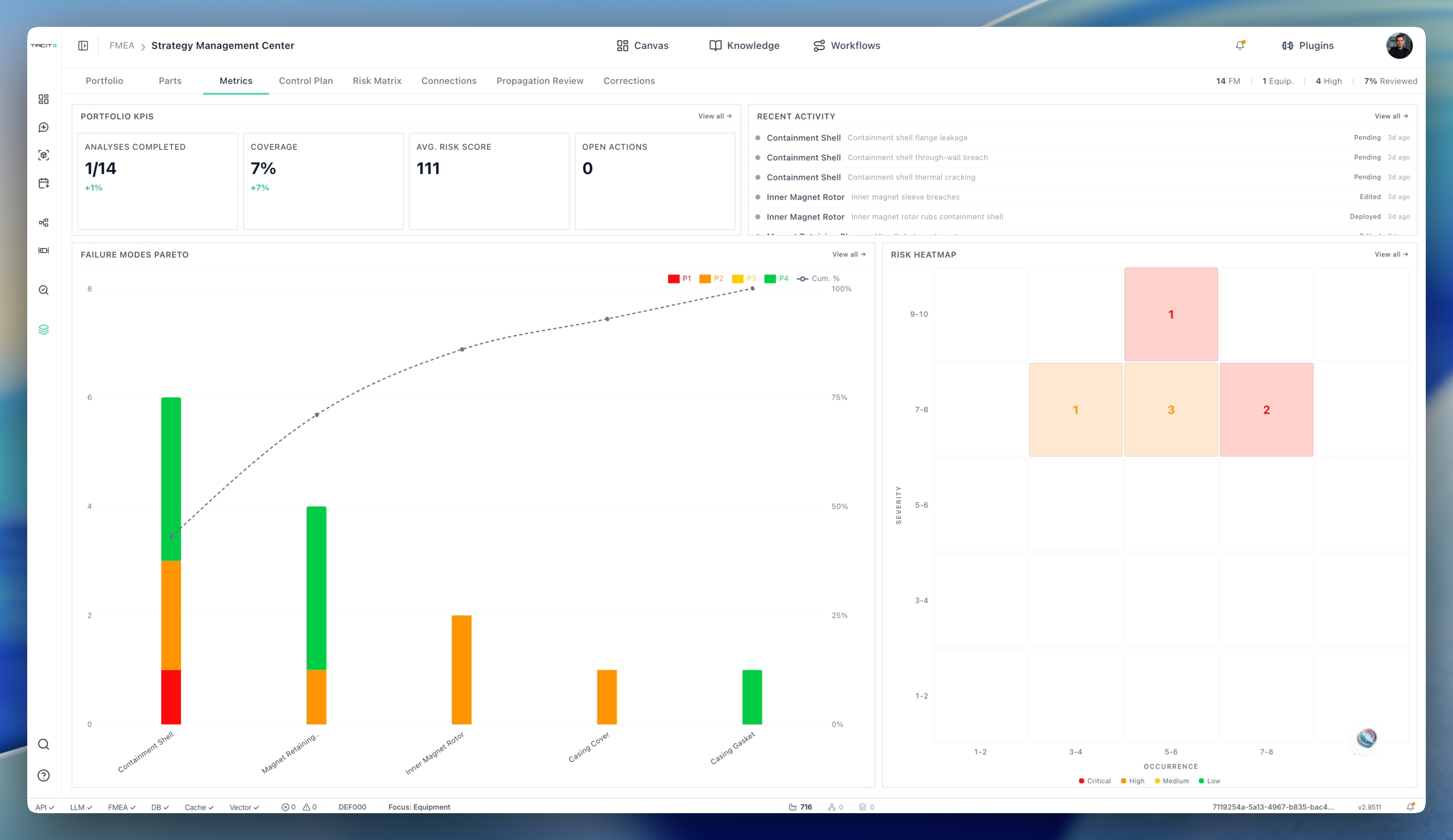Click View all in Recent Activity
This screenshot has height=840, width=1453.
tap(1391, 116)
